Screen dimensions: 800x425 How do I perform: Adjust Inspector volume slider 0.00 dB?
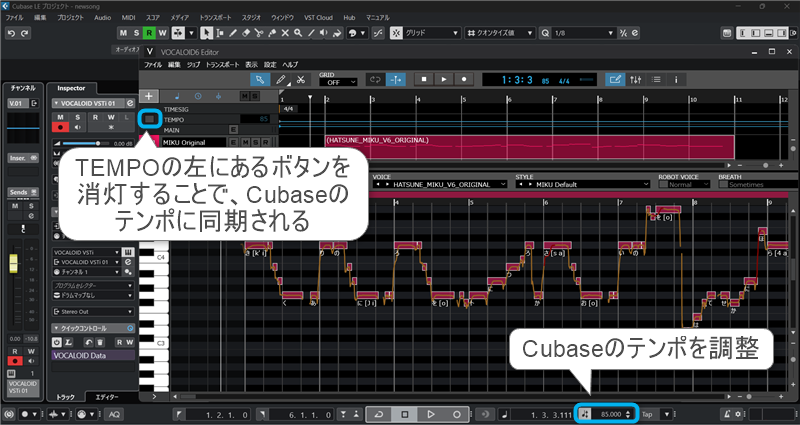[x=98, y=144]
